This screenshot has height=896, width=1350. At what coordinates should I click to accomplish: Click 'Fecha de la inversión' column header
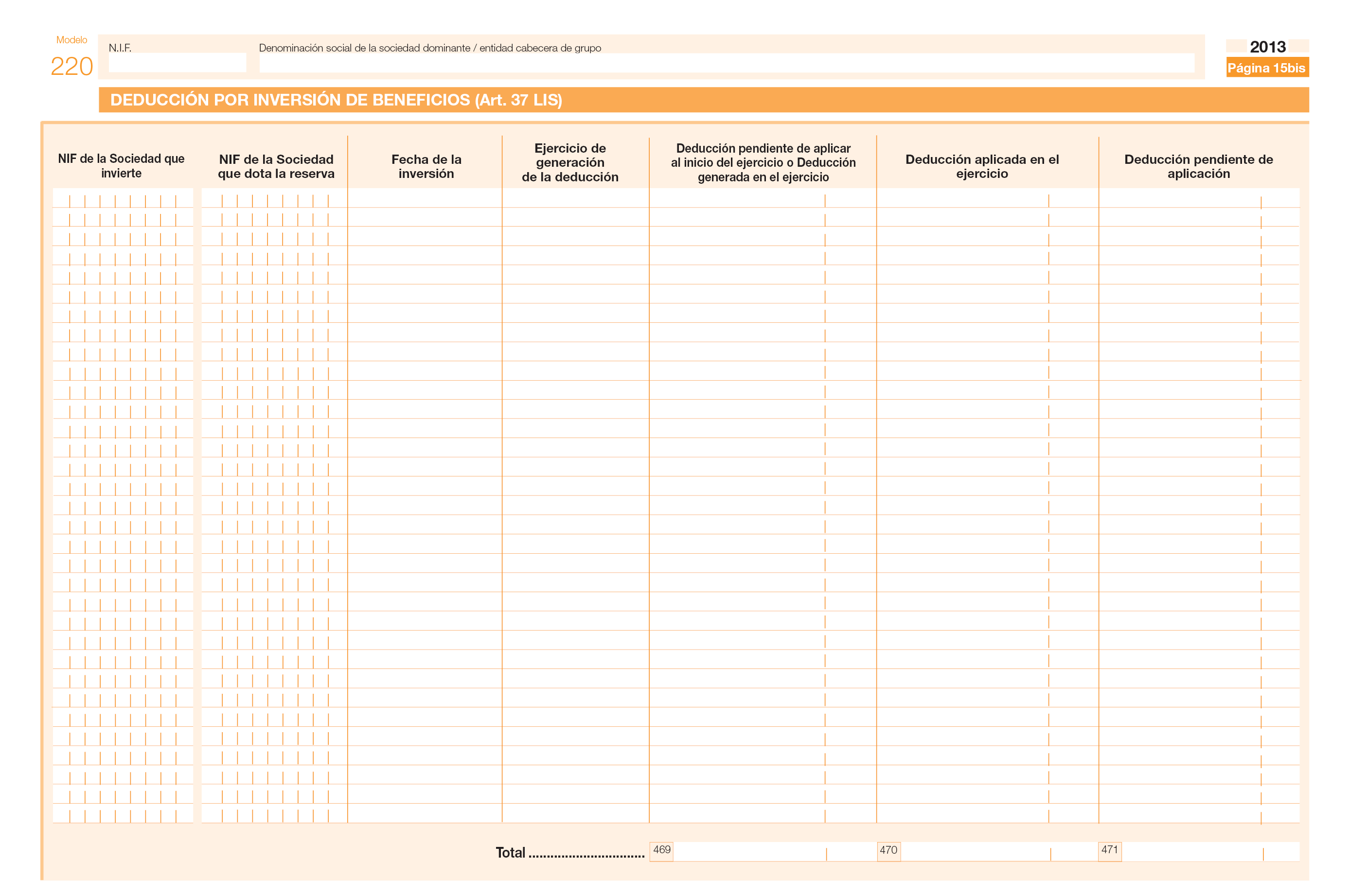pos(426,166)
